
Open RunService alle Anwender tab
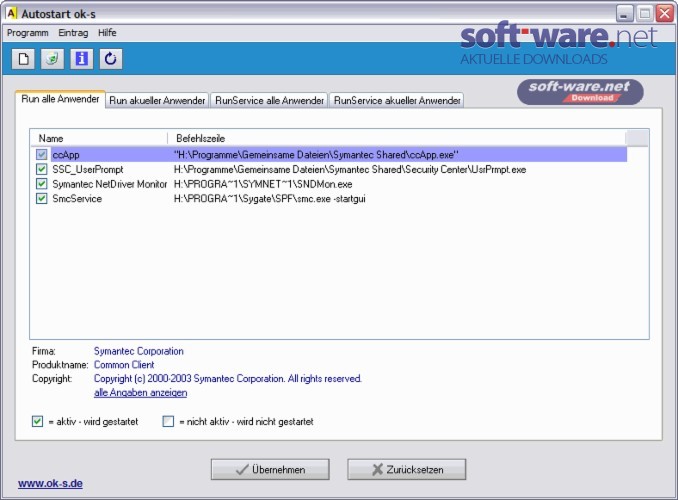click(x=269, y=100)
